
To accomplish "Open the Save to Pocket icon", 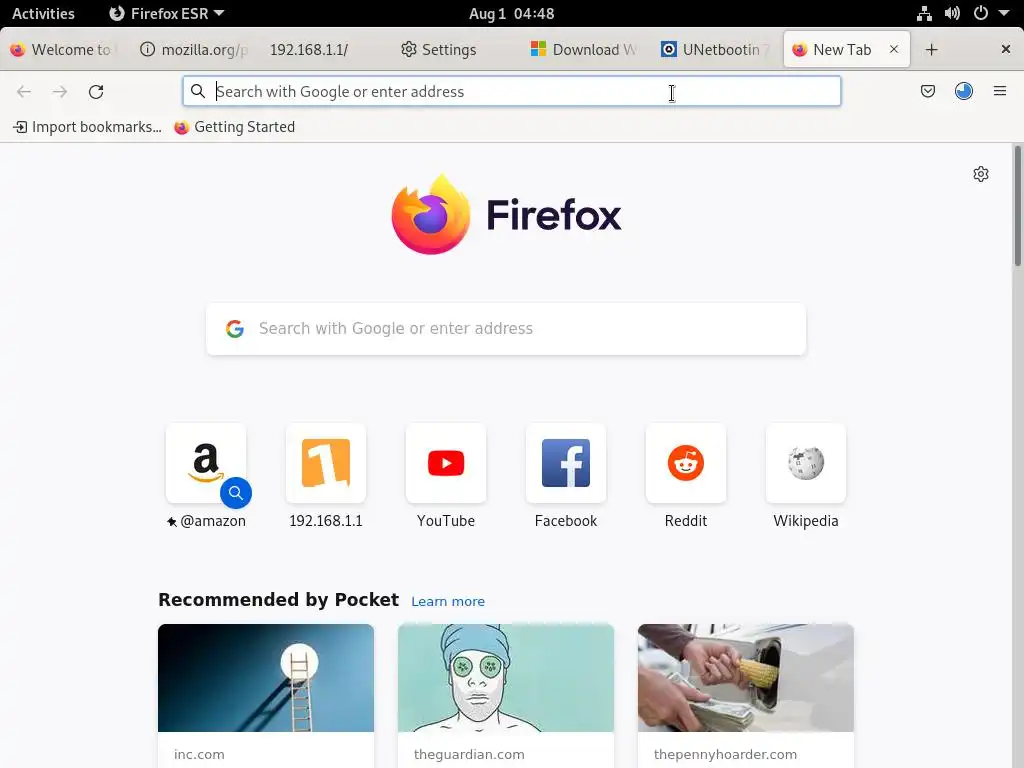I will (x=927, y=91).
